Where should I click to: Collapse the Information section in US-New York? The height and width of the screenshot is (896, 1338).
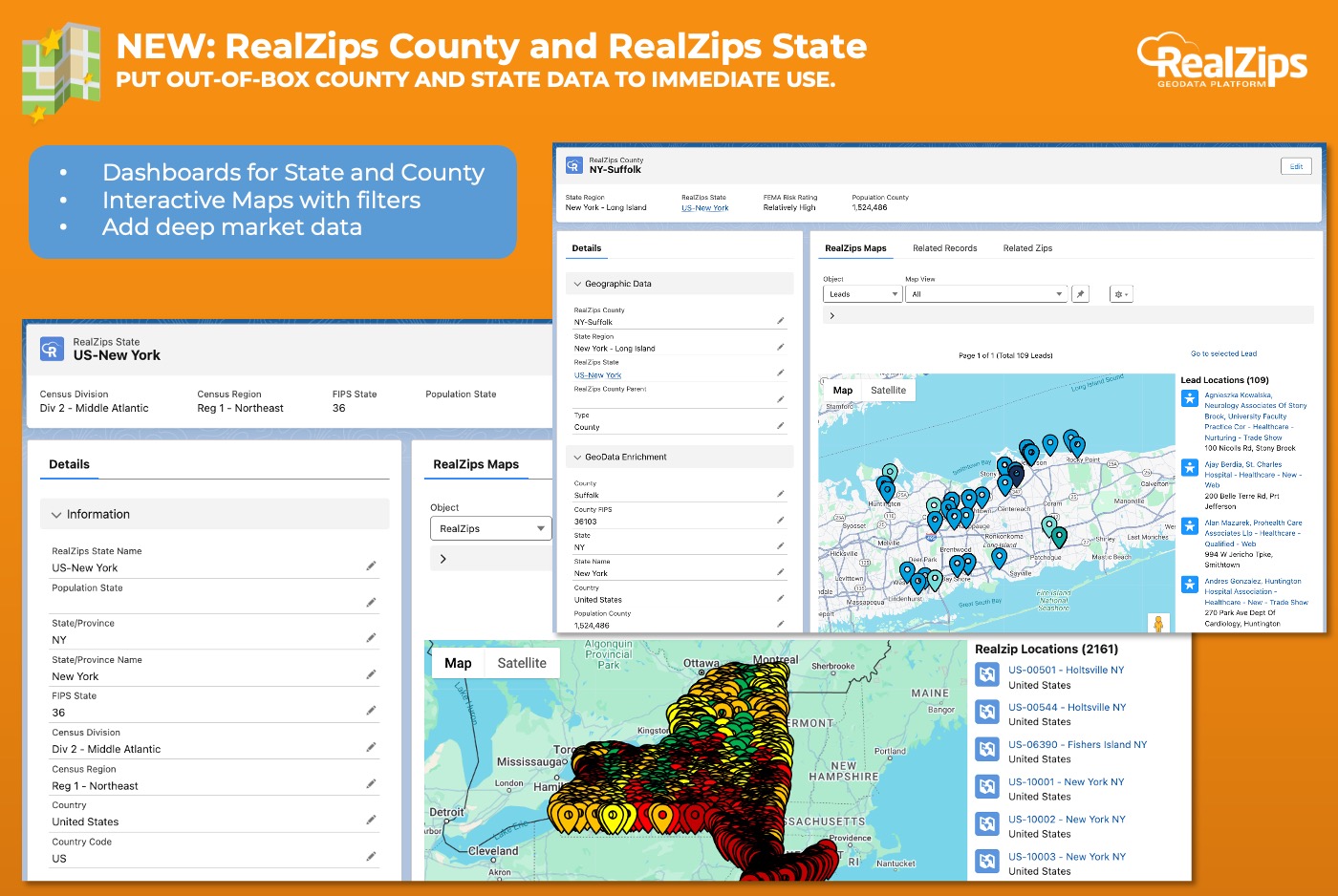(x=56, y=515)
